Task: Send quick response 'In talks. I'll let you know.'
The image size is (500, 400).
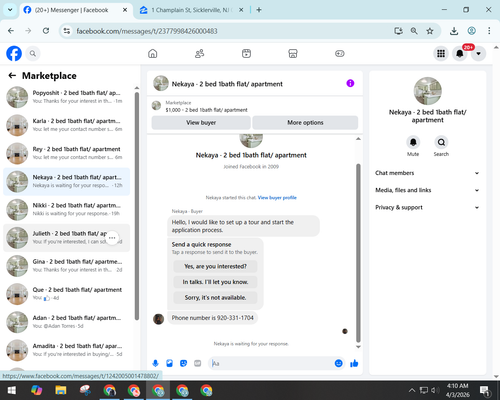Action: click(215, 282)
